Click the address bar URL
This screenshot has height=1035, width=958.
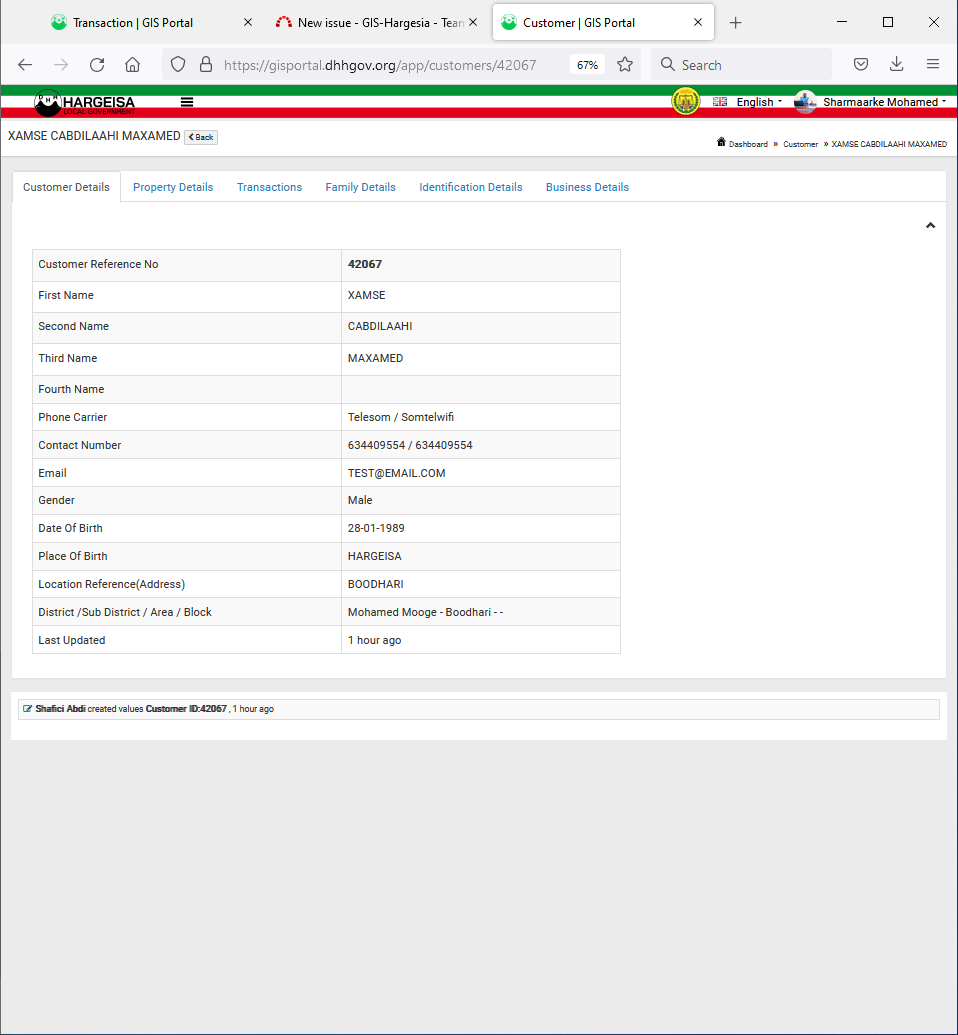click(380, 65)
